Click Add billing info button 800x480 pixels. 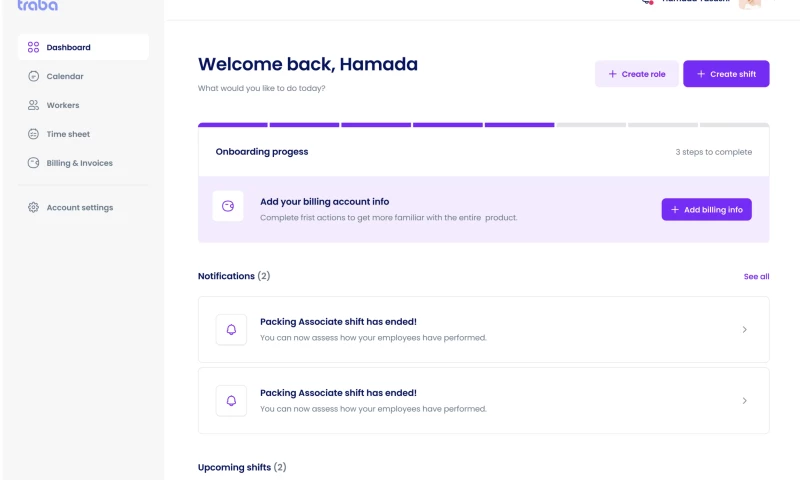coord(706,209)
